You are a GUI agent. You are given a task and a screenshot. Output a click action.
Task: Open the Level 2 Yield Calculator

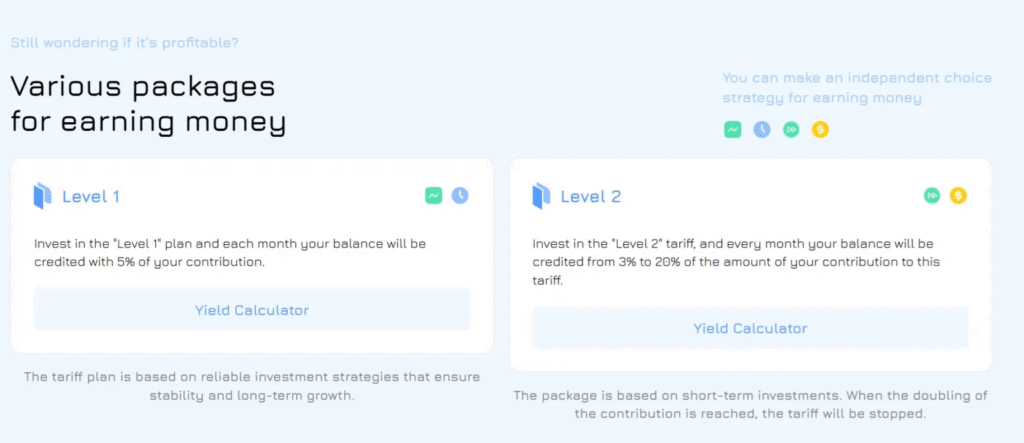[750, 328]
